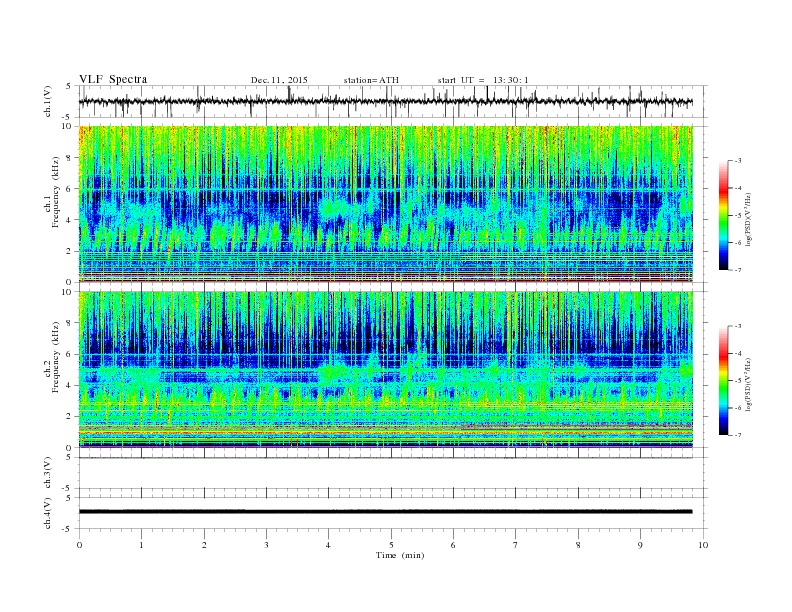Image resolution: width=792 pixels, height=612 pixels.
Task: Click the 'VLF Spectra' title text
Action: (113, 79)
